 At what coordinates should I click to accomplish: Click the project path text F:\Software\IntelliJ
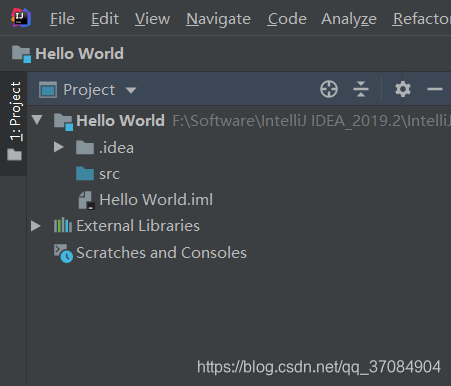pos(312,121)
